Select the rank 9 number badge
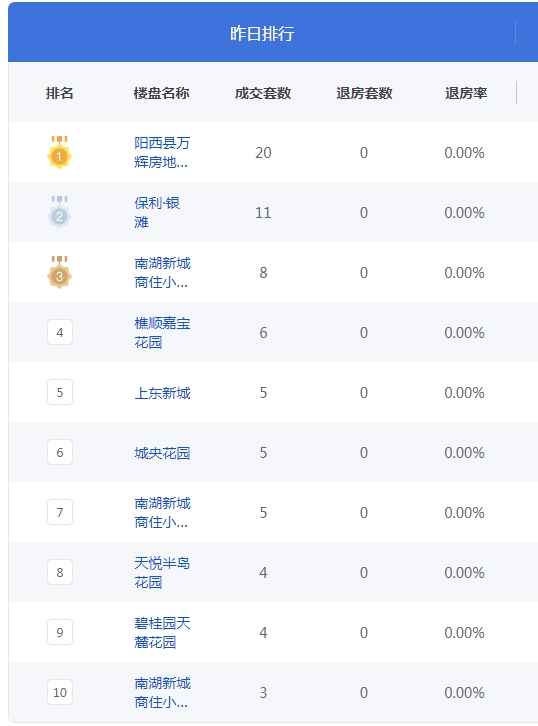Image resolution: width=538 pixels, height=726 pixels. [60, 632]
